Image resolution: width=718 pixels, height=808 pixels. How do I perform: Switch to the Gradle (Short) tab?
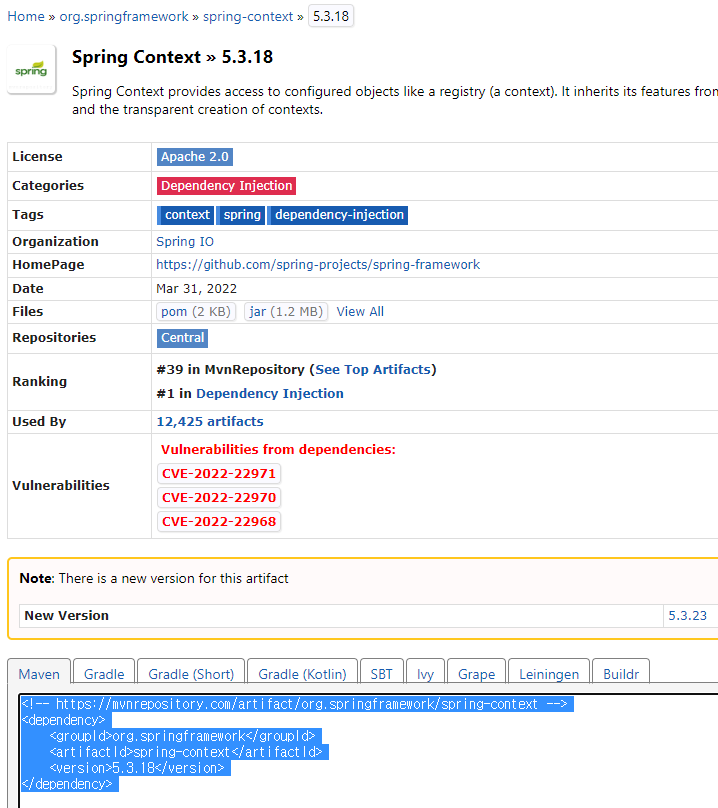(x=191, y=674)
